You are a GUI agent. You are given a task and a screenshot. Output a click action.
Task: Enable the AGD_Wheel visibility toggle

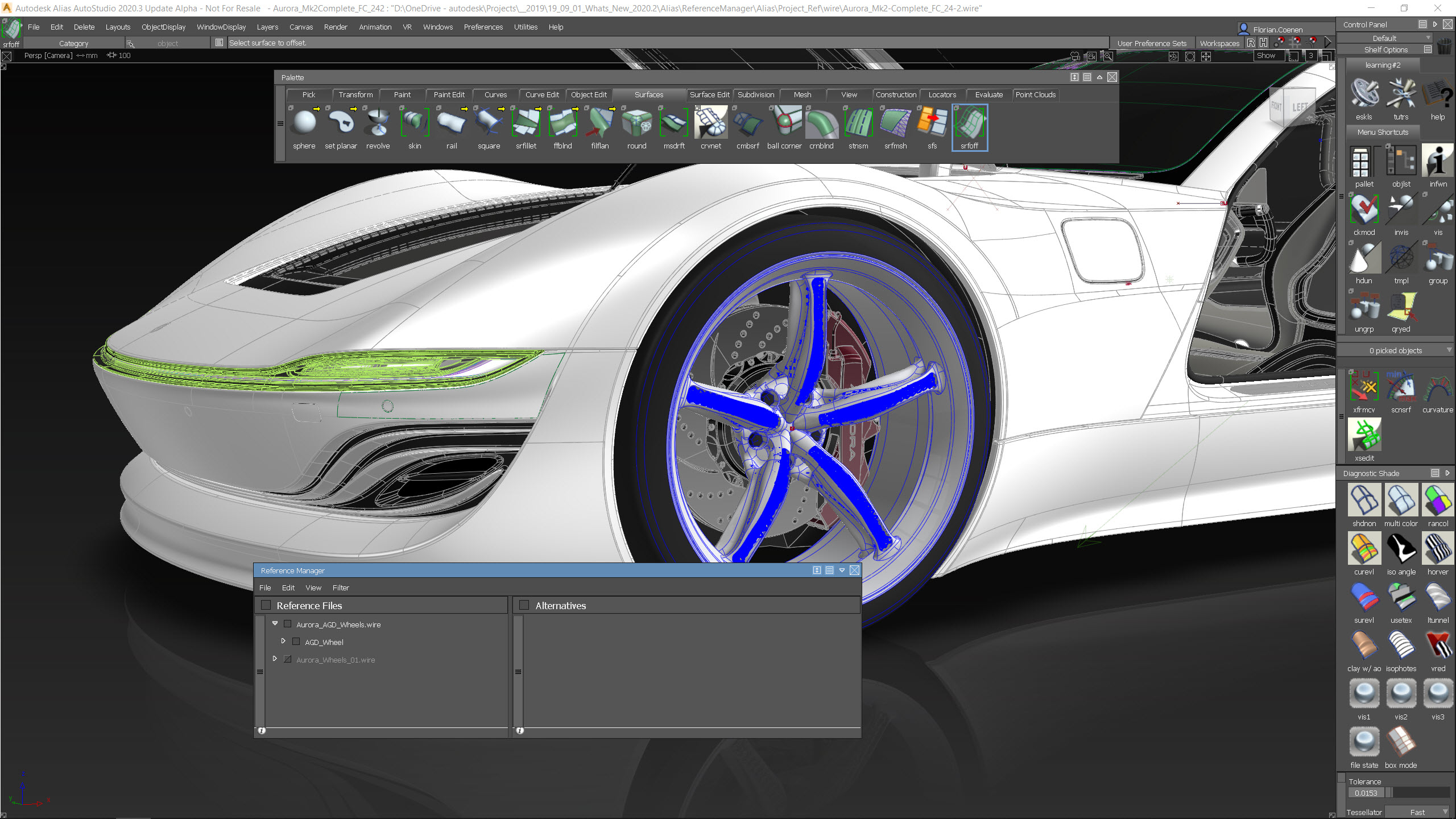(x=296, y=641)
